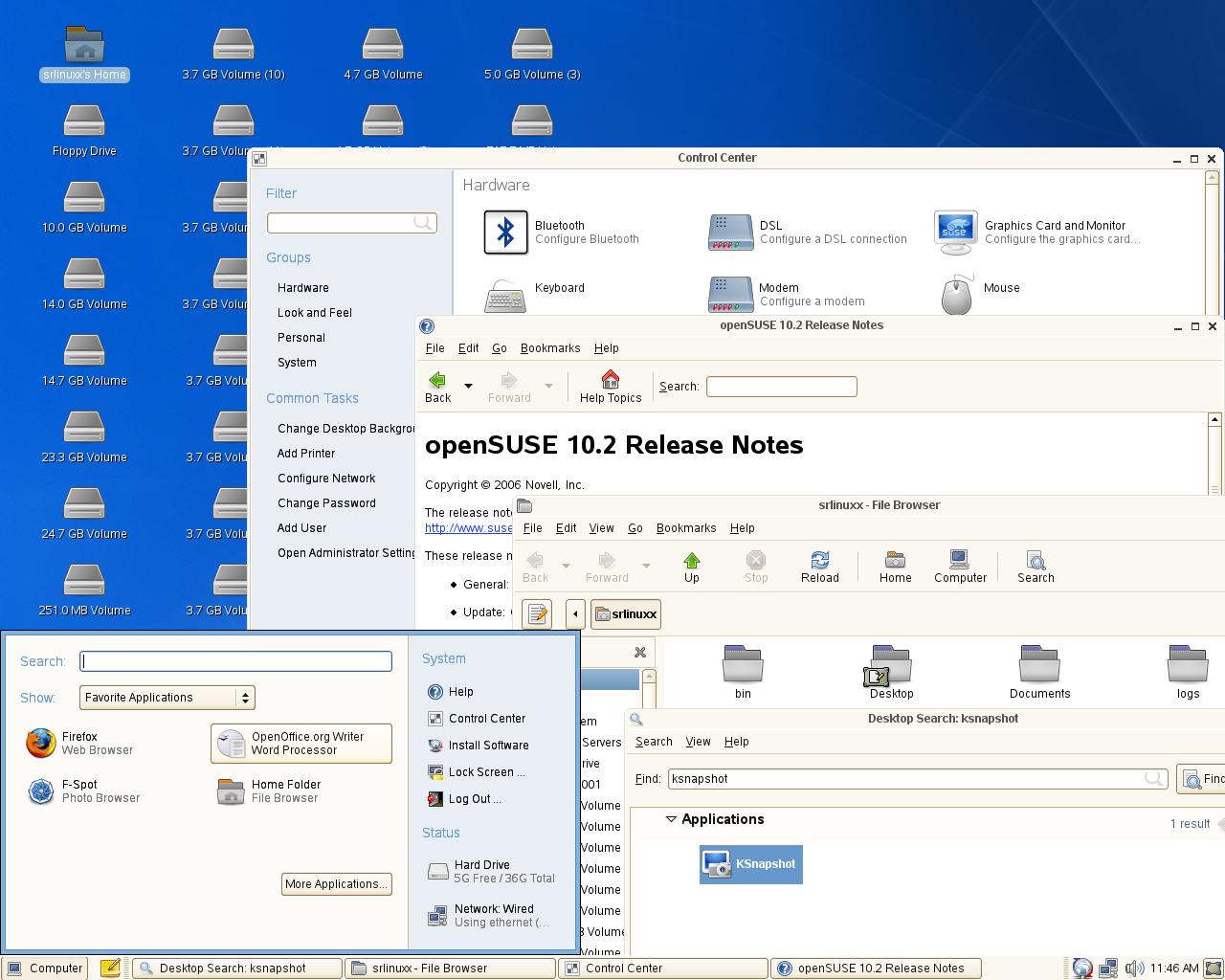The height and width of the screenshot is (980, 1225).
Task: Select the logs folder
Action: pyautogui.click(x=1188, y=672)
